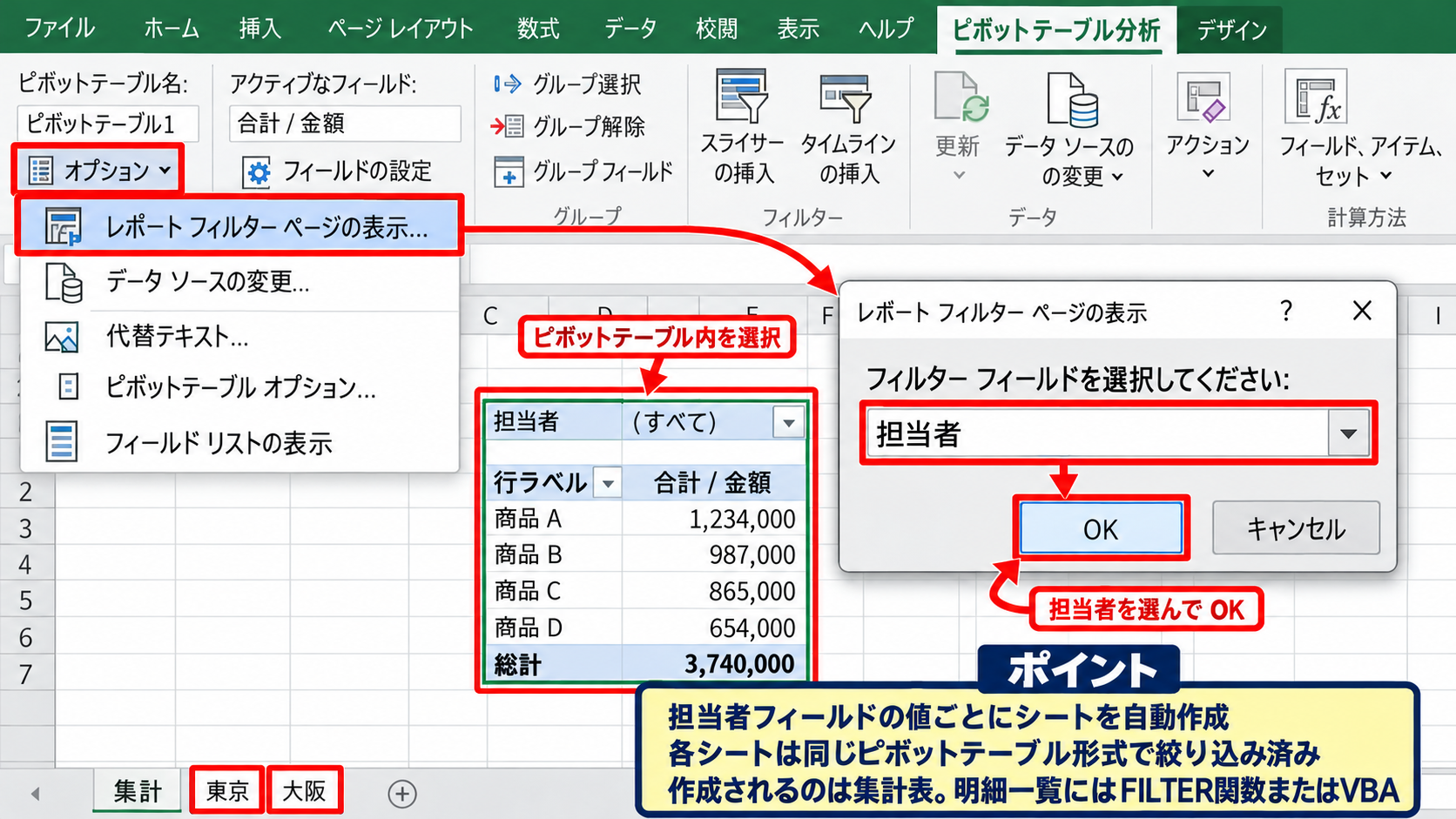Switch to the ホーム ribbon tab

[x=172, y=29]
